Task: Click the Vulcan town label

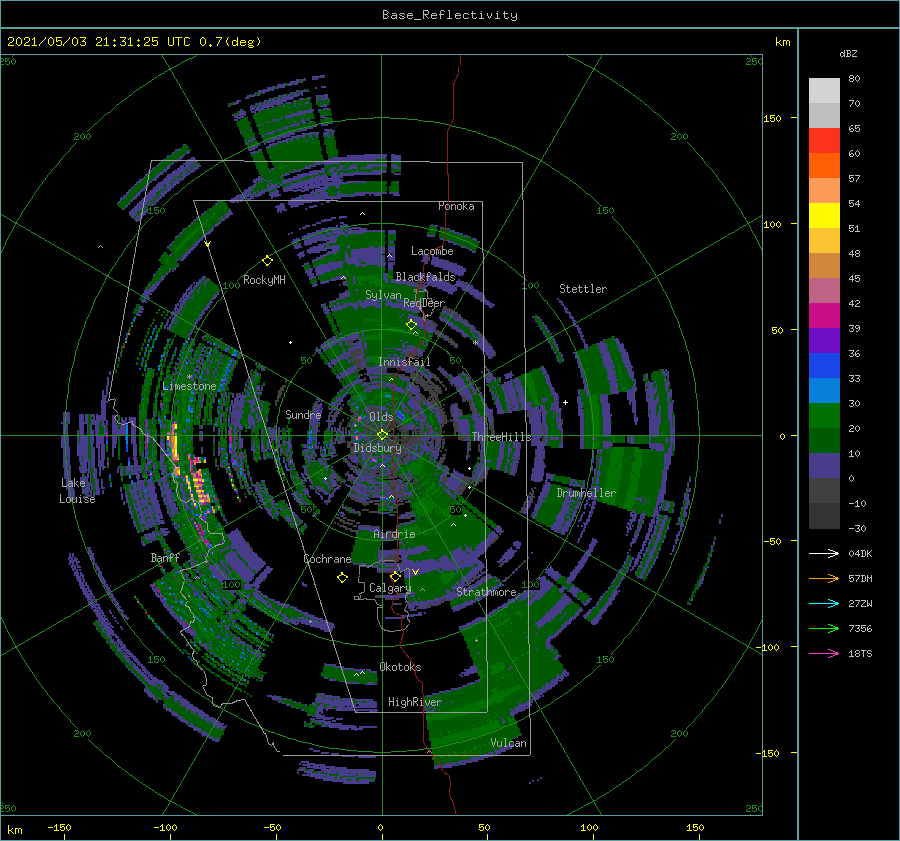Action: (x=509, y=743)
